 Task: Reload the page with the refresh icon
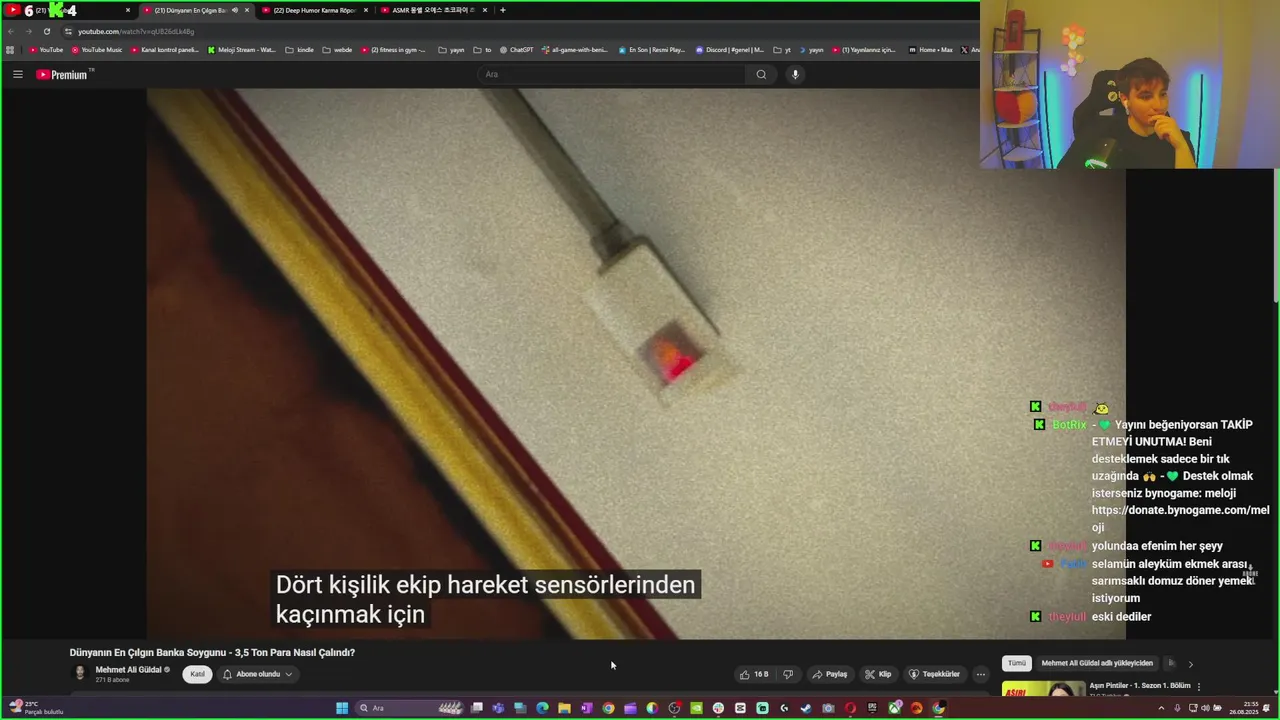point(46,31)
